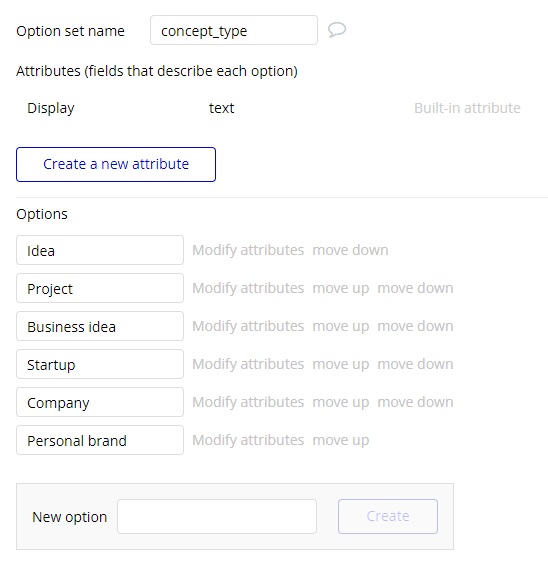Move the Personal brand option up
Screen dimensions: 548x569
click(341, 441)
